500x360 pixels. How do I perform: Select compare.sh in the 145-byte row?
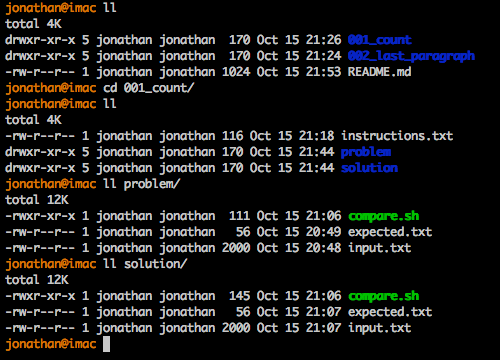383,296
